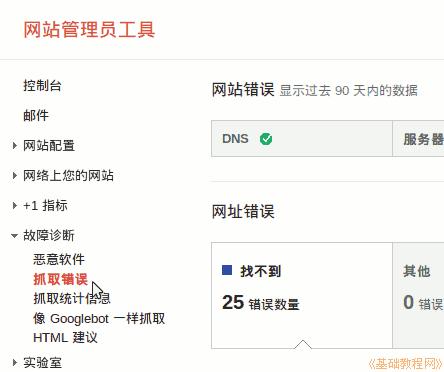444x372 pixels.
Task: Click the blue square next to 找不到
Action: 227,270
